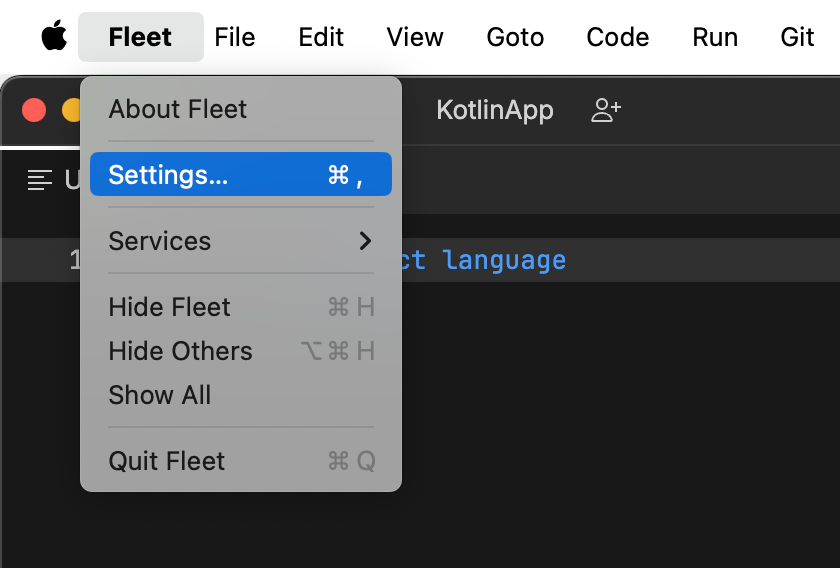The image size is (840, 568).
Task: Click the add collaborator icon
Action: pos(606,110)
